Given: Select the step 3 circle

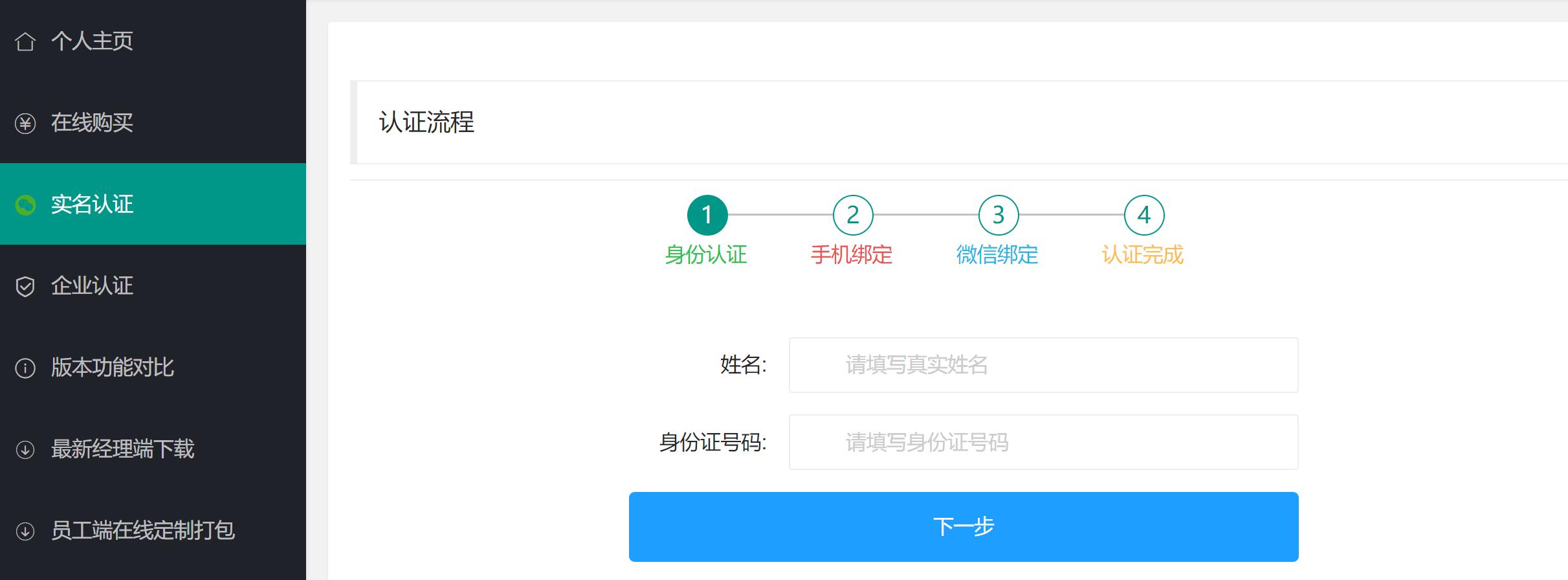Looking at the screenshot, I should tap(998, 215).
